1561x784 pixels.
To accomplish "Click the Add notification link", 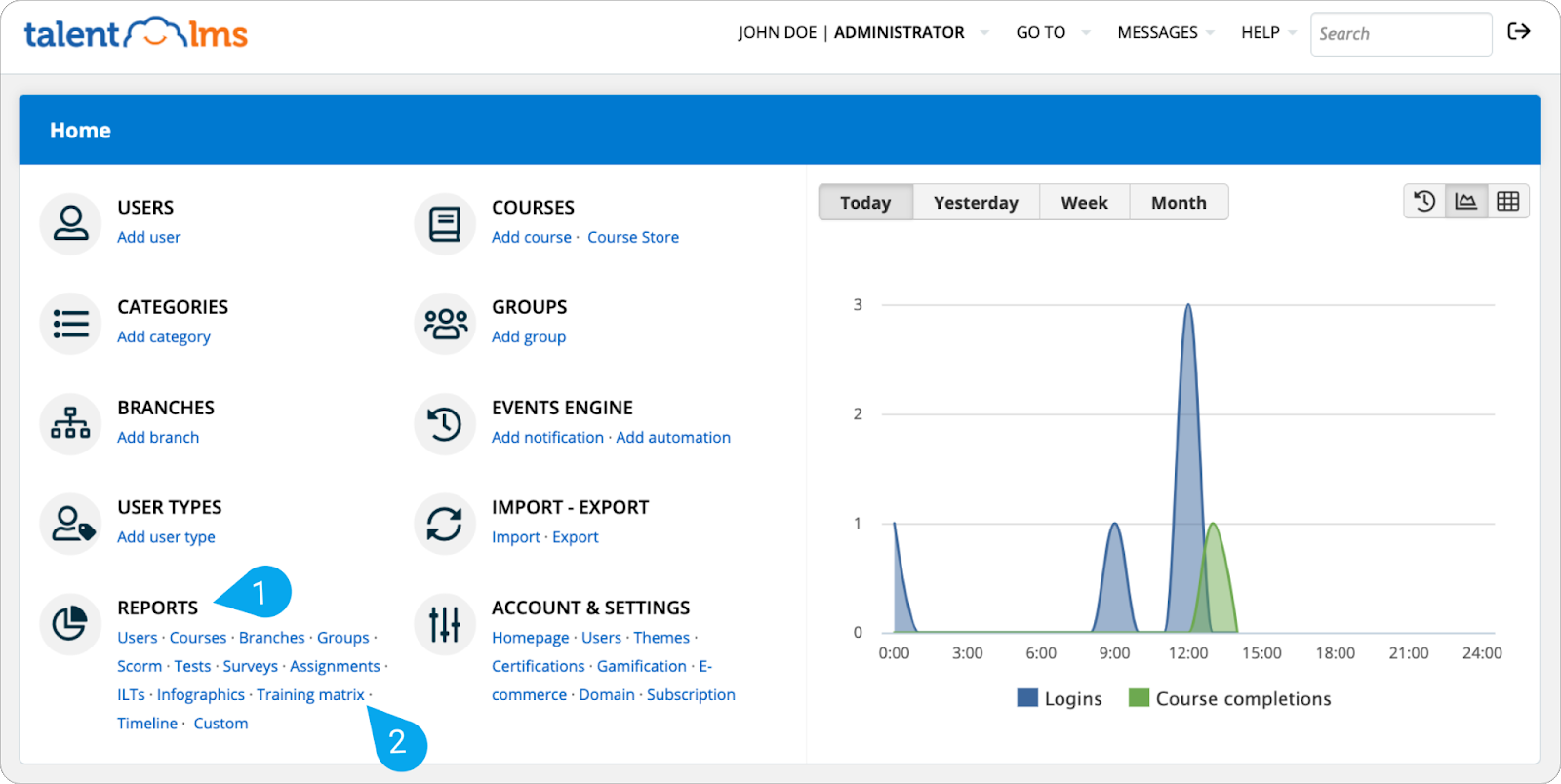I will click(547, 437).
